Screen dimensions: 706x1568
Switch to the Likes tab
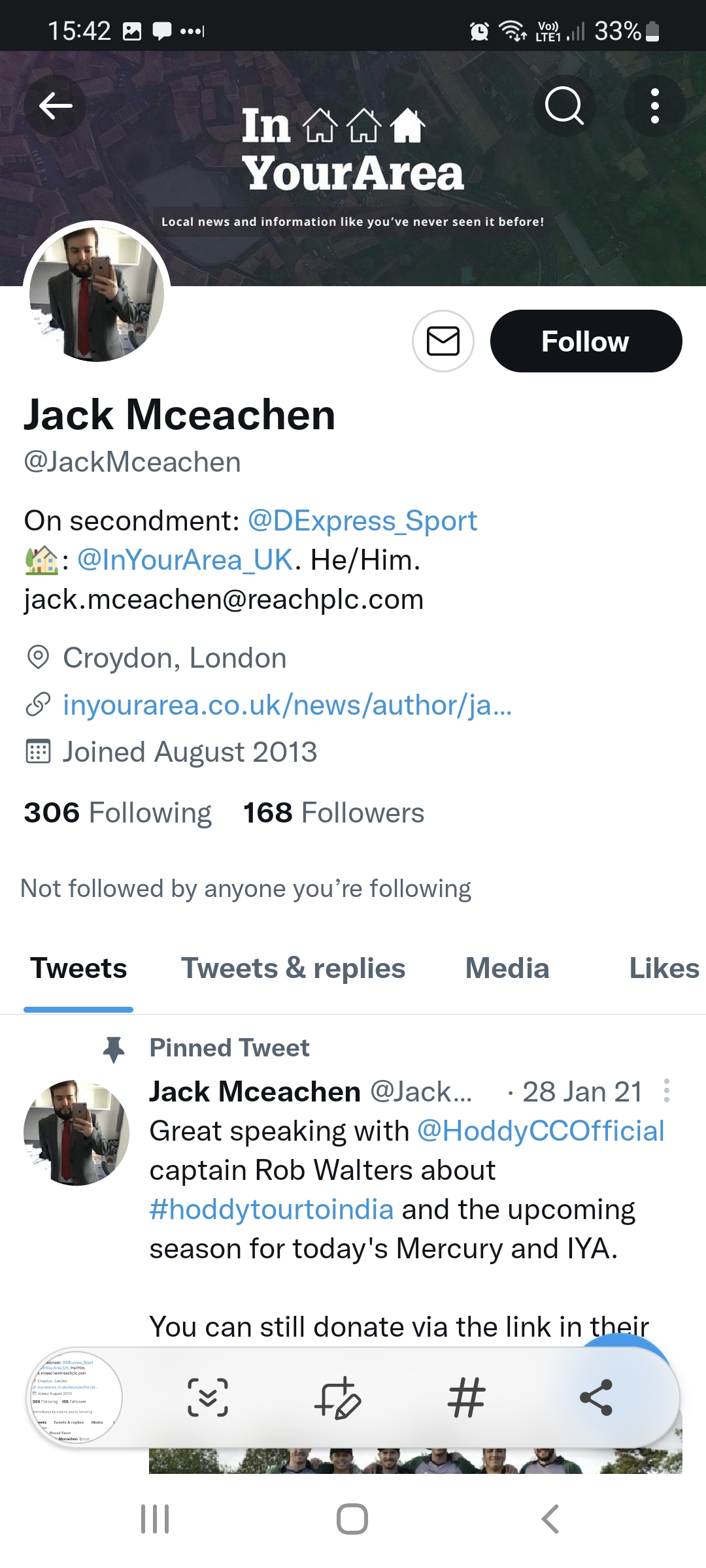pos(664,969)
